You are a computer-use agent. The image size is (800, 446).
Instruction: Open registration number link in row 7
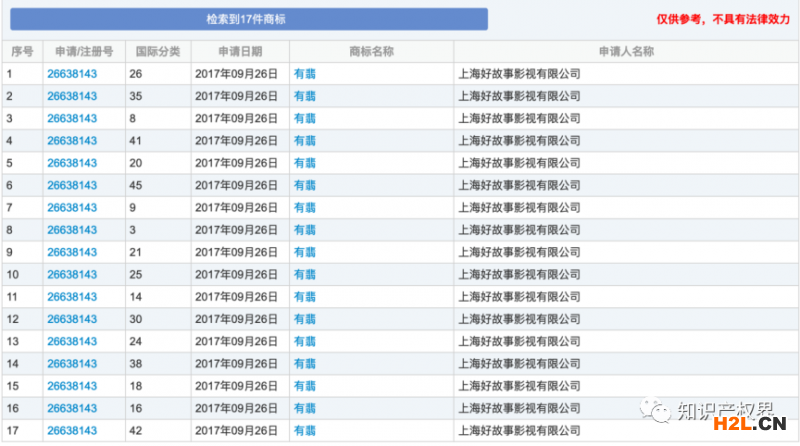[72, 208]
